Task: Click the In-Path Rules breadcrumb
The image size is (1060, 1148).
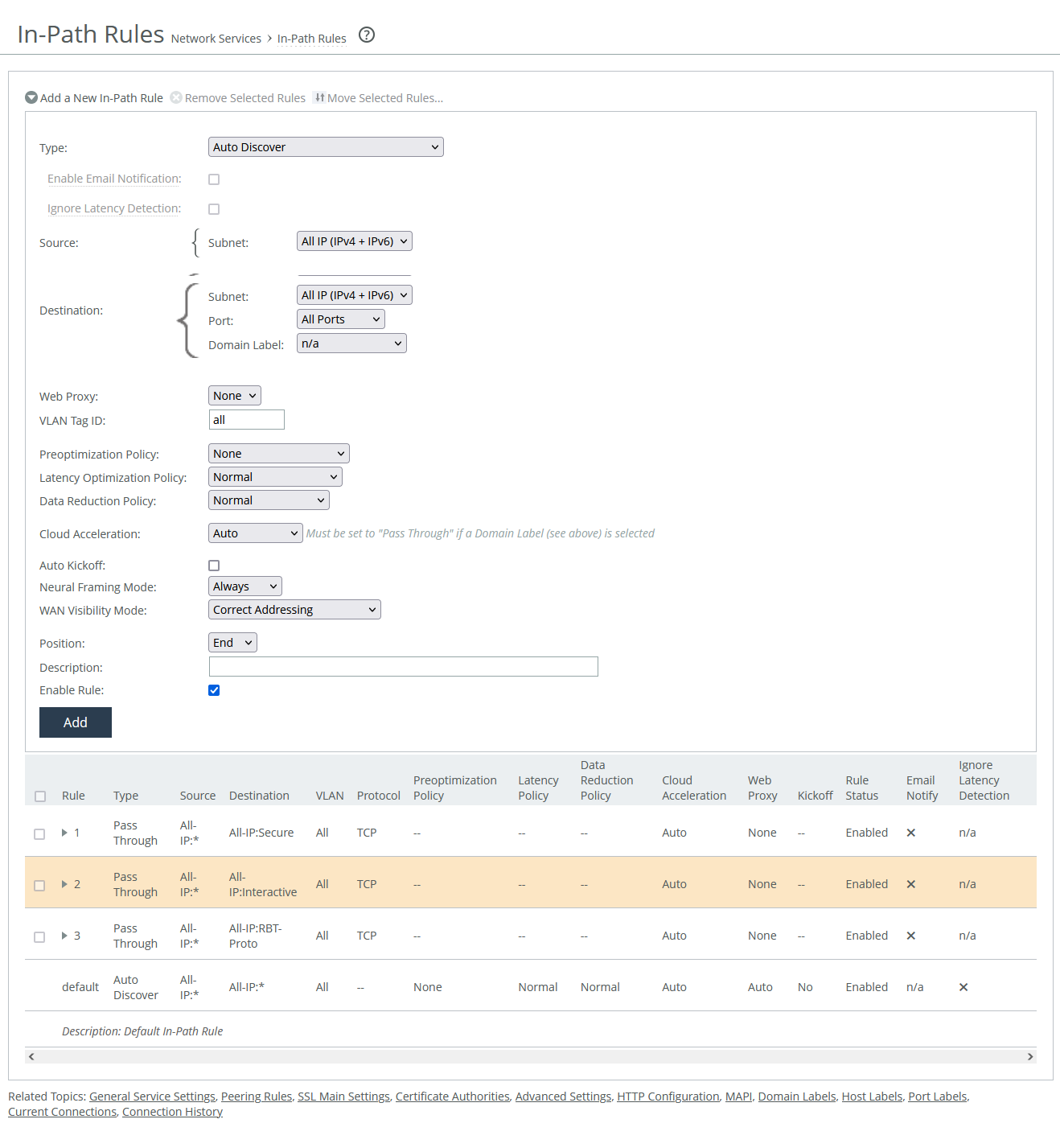Action: coord(311,39)
